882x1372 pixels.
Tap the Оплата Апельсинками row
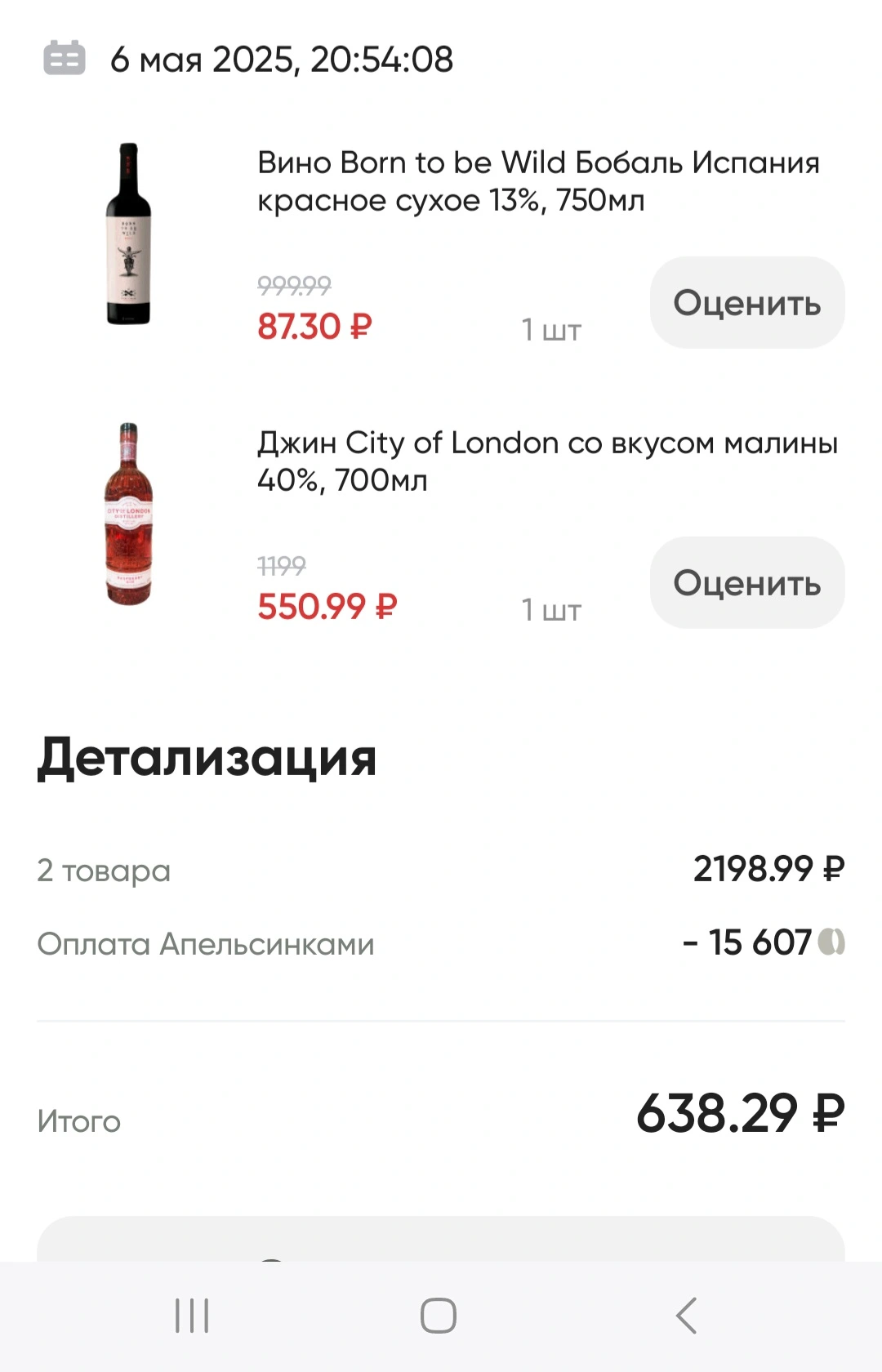tap(441, 943)
